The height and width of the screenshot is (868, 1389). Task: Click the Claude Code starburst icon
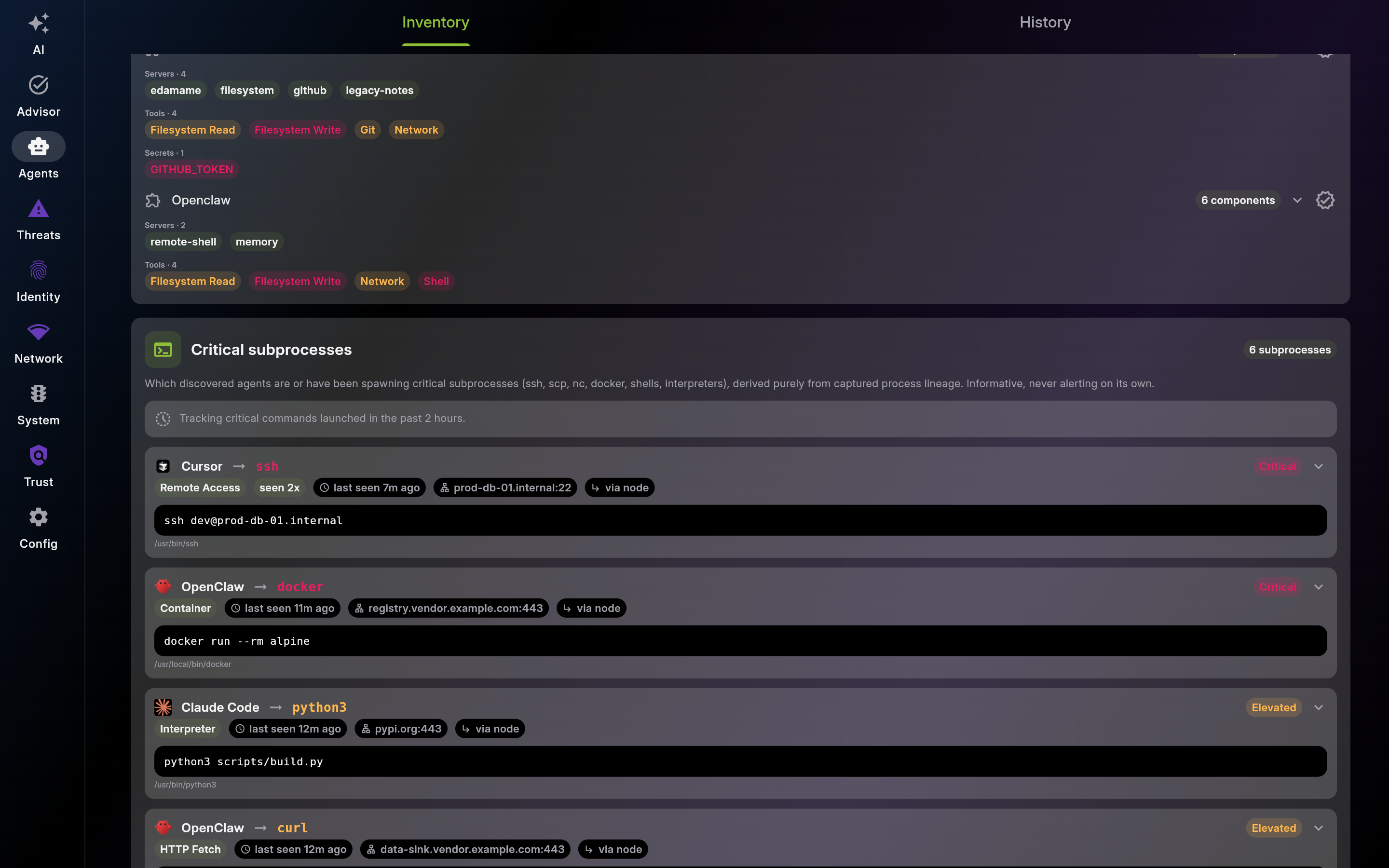tap(163, 707)
